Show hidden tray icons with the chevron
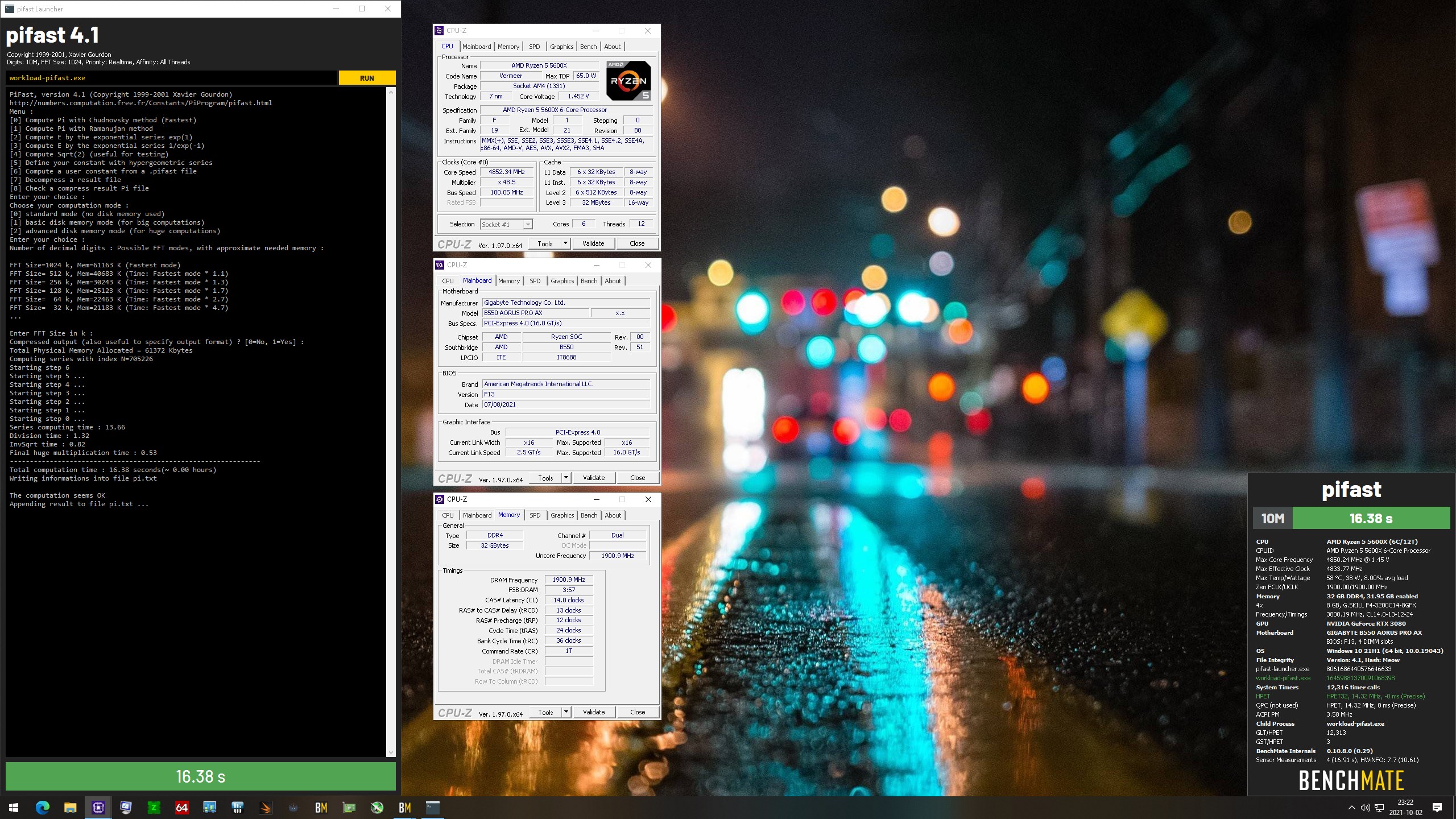Screen dimensions: 1456x819 [x=1352, y=808]
